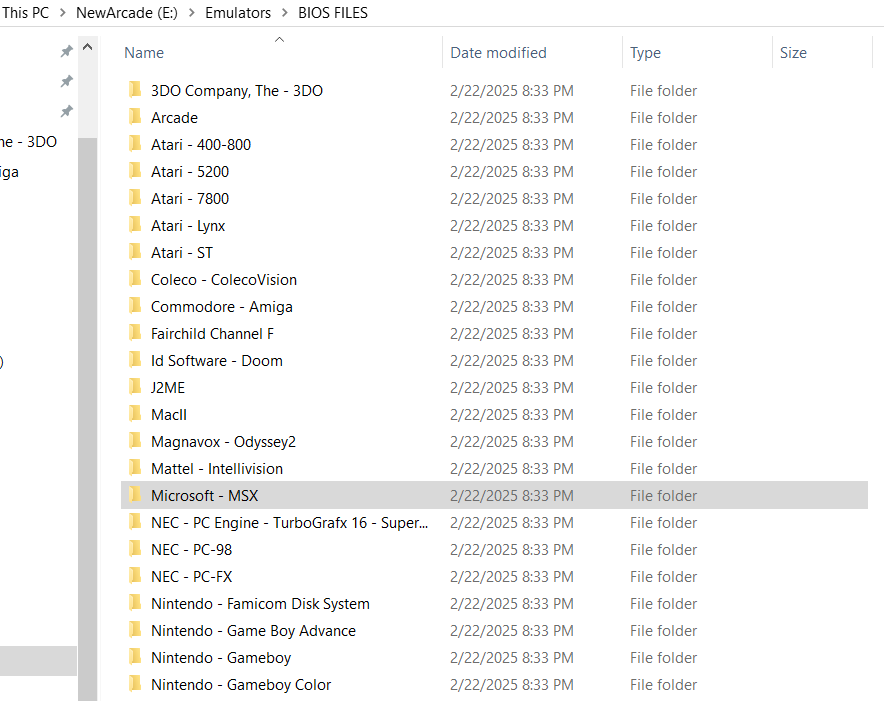The height and width of the screenshot is (701, 884).
Task: Go to This PC in the address bar
Action: point(25,12)
